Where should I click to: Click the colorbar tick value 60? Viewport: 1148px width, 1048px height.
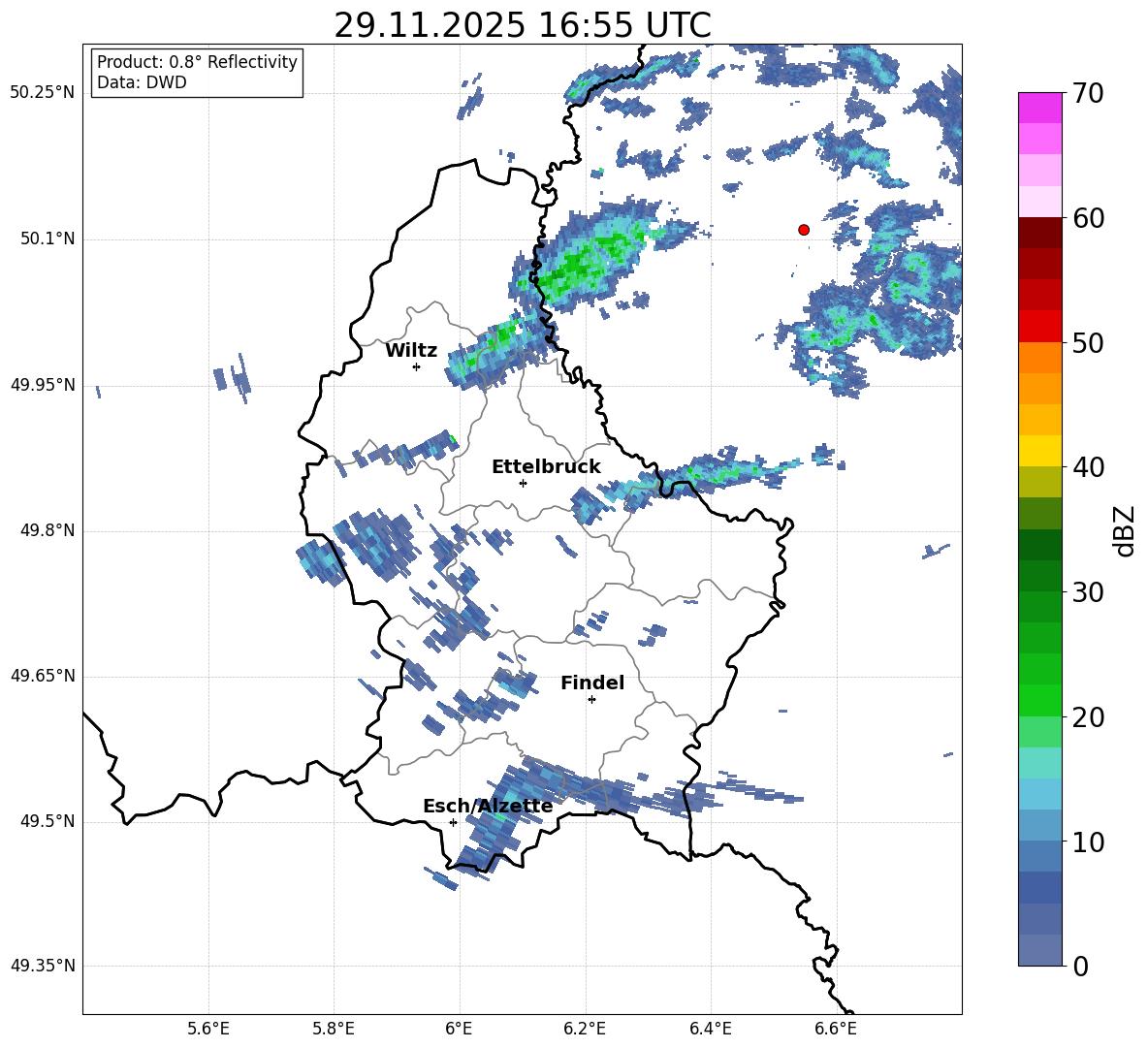1088,218
